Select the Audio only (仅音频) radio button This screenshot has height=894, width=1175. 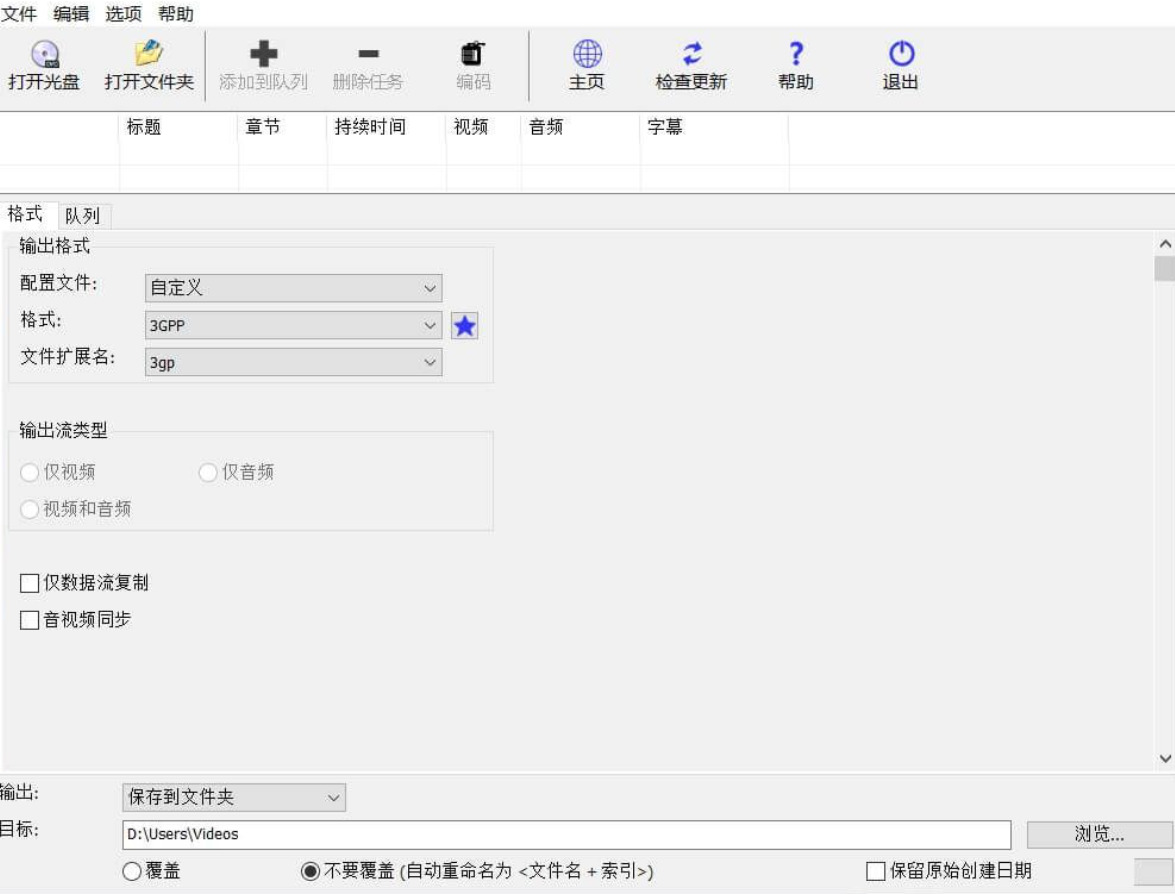click(x=208, y=472)
